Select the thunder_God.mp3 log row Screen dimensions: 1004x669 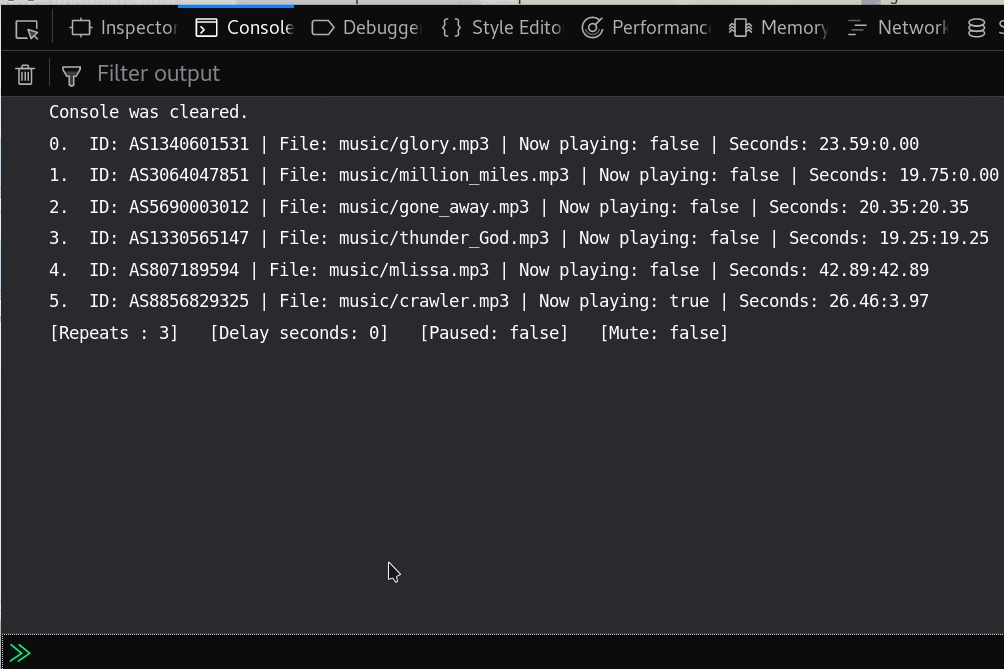click(x=519, y=238)
